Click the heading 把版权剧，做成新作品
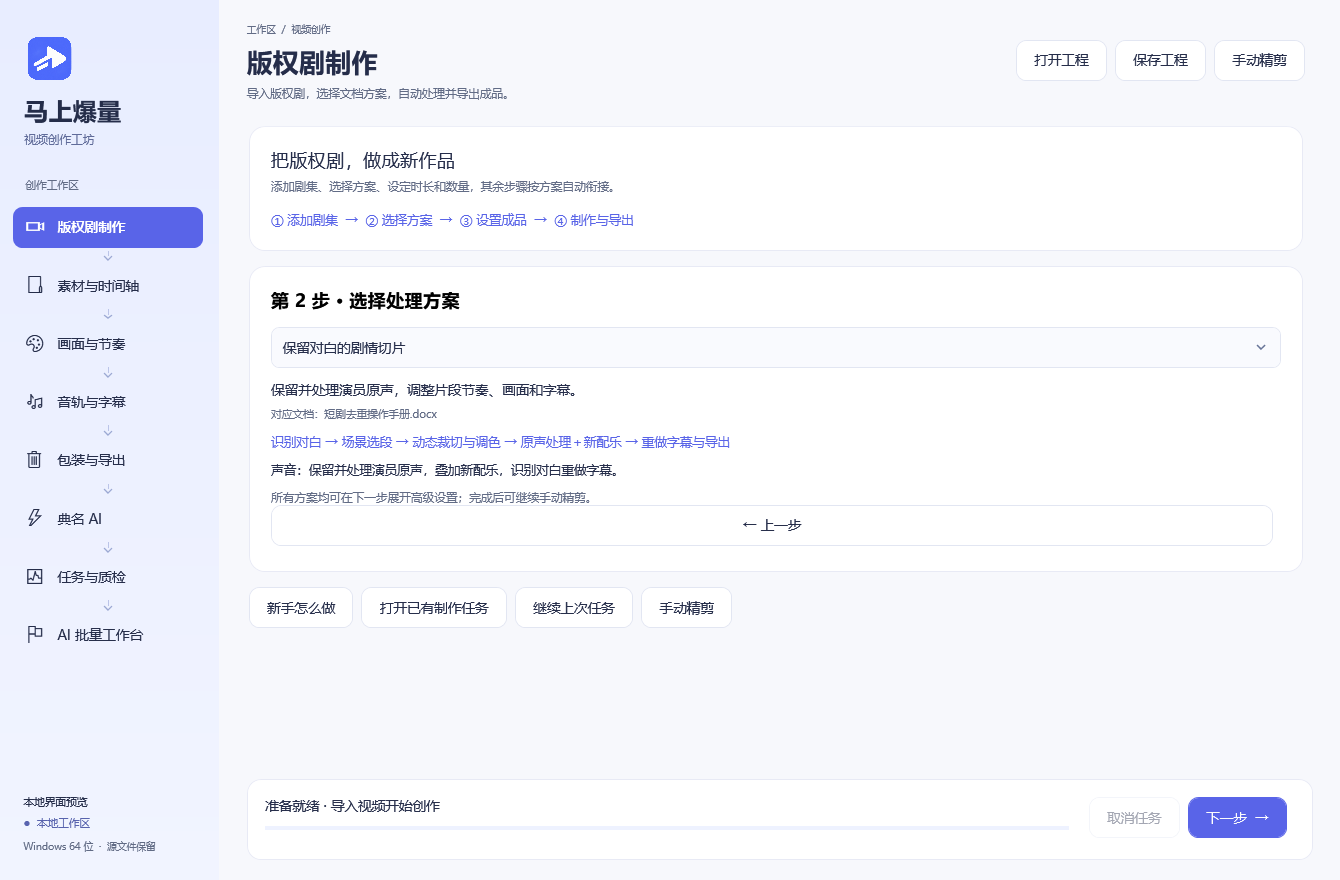Image resolution: width=1340 pixels, height=880 pixels. click(x=362, y=160)
